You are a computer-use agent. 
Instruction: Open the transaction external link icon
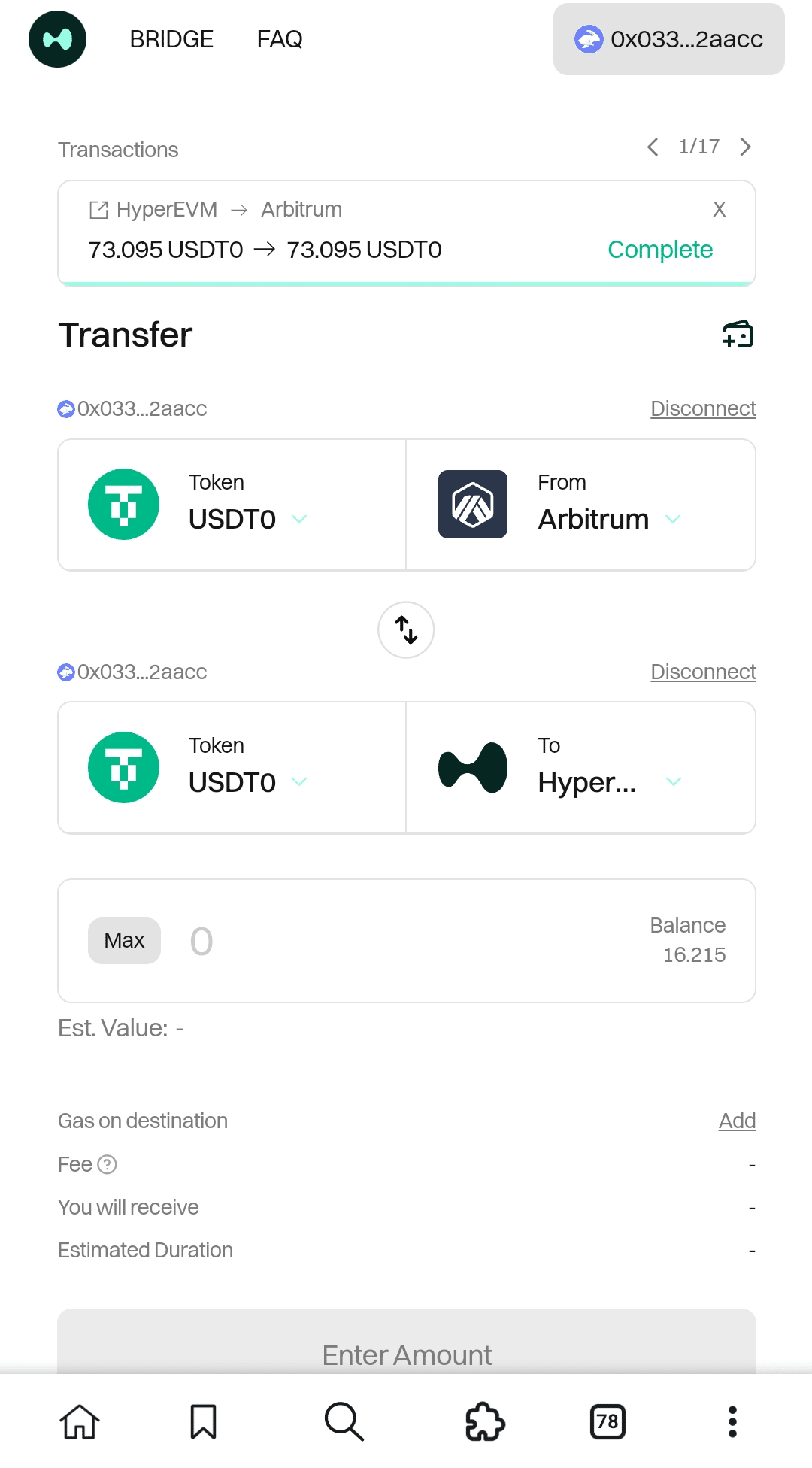pyautogui.click(x=97, y=210)
